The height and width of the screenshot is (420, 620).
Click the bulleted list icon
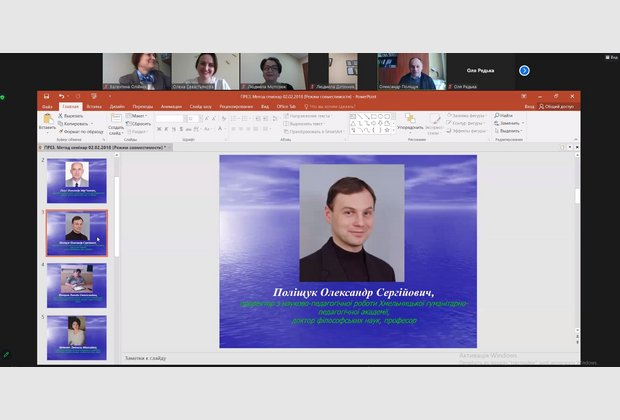pos(235,119)
